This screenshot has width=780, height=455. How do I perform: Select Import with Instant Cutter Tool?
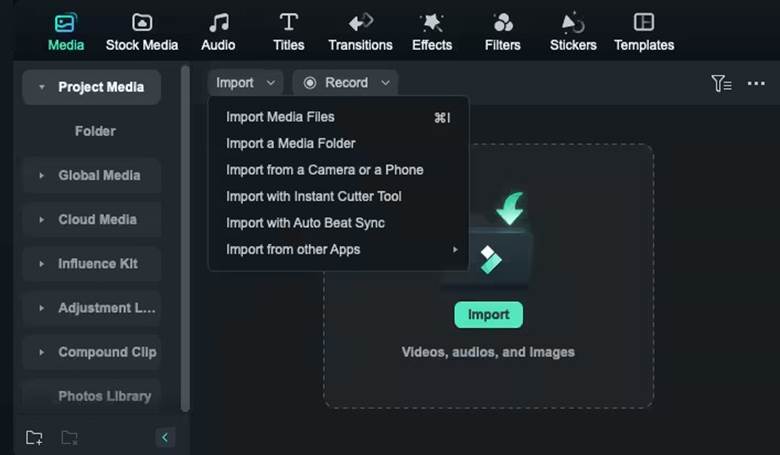click(338, 196)
